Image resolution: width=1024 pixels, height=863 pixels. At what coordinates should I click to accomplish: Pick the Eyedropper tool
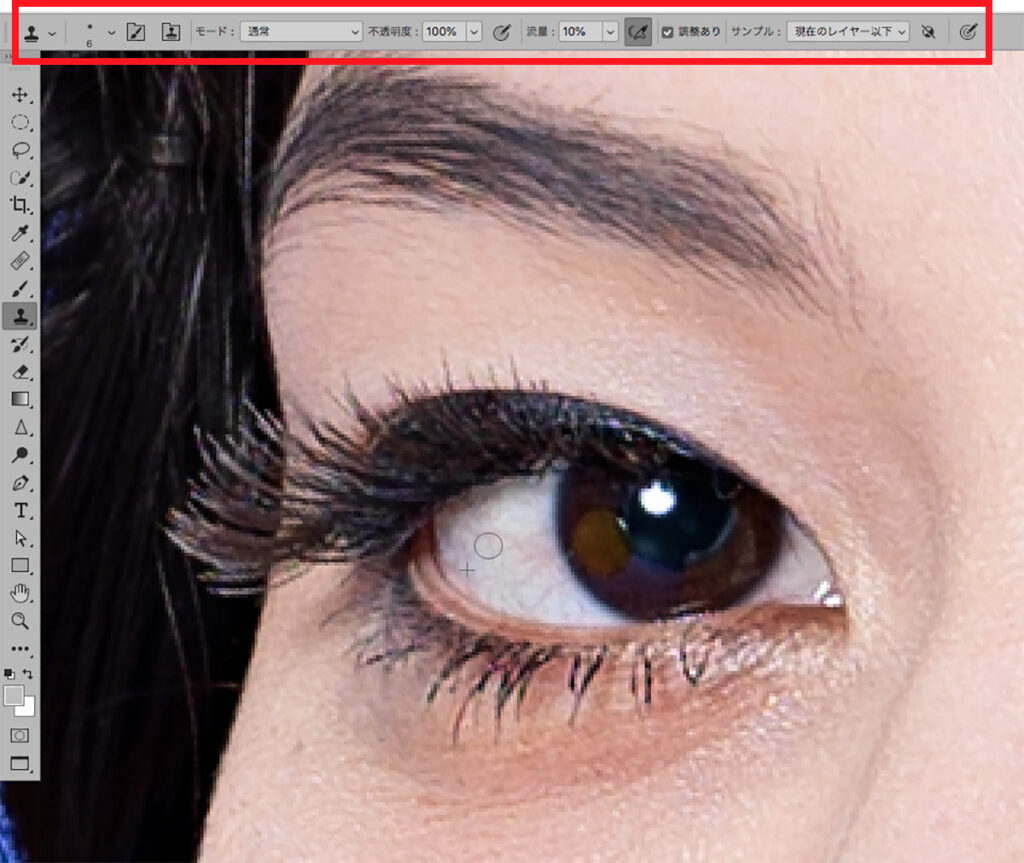(19, 234)
